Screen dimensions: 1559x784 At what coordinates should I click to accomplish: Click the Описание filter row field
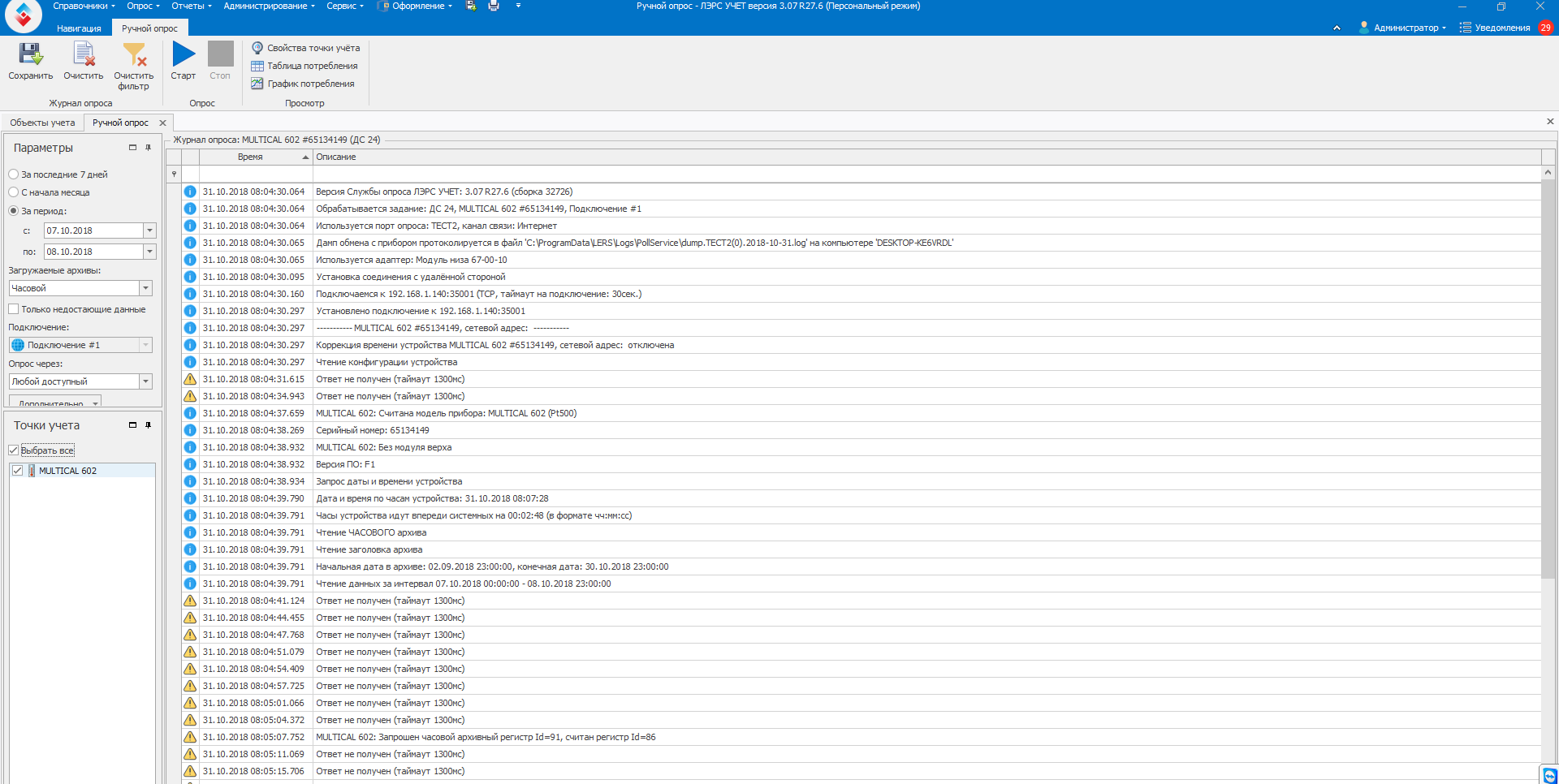click(926, 174)
